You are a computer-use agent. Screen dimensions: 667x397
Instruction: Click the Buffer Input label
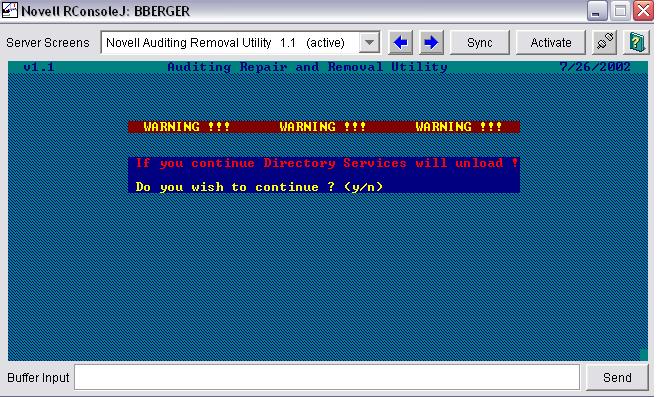point(38,377)
